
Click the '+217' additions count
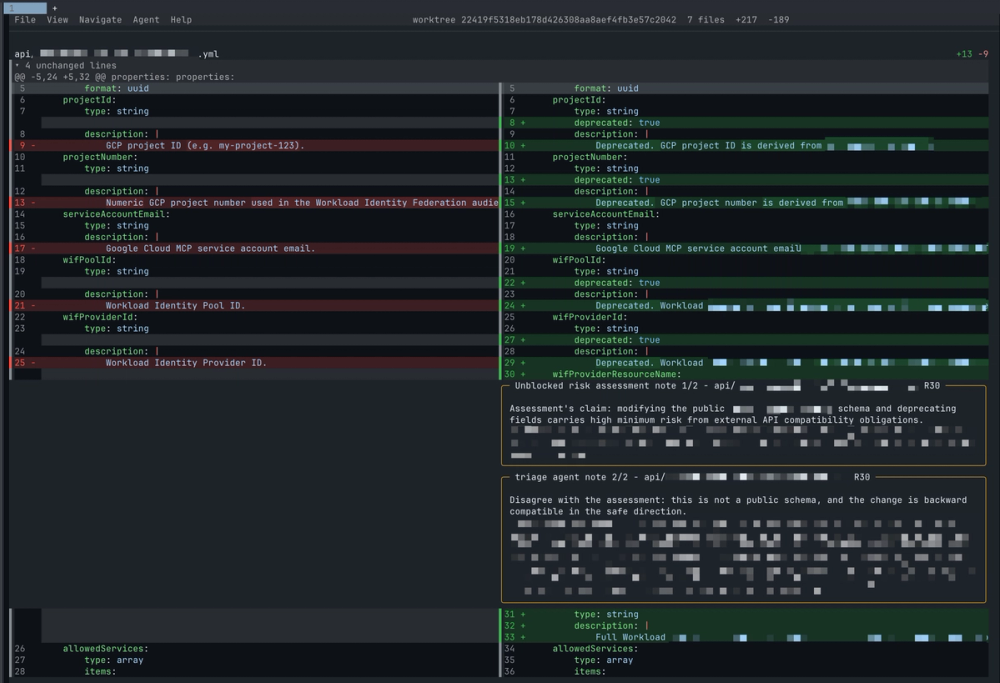[x=746, y=20]
